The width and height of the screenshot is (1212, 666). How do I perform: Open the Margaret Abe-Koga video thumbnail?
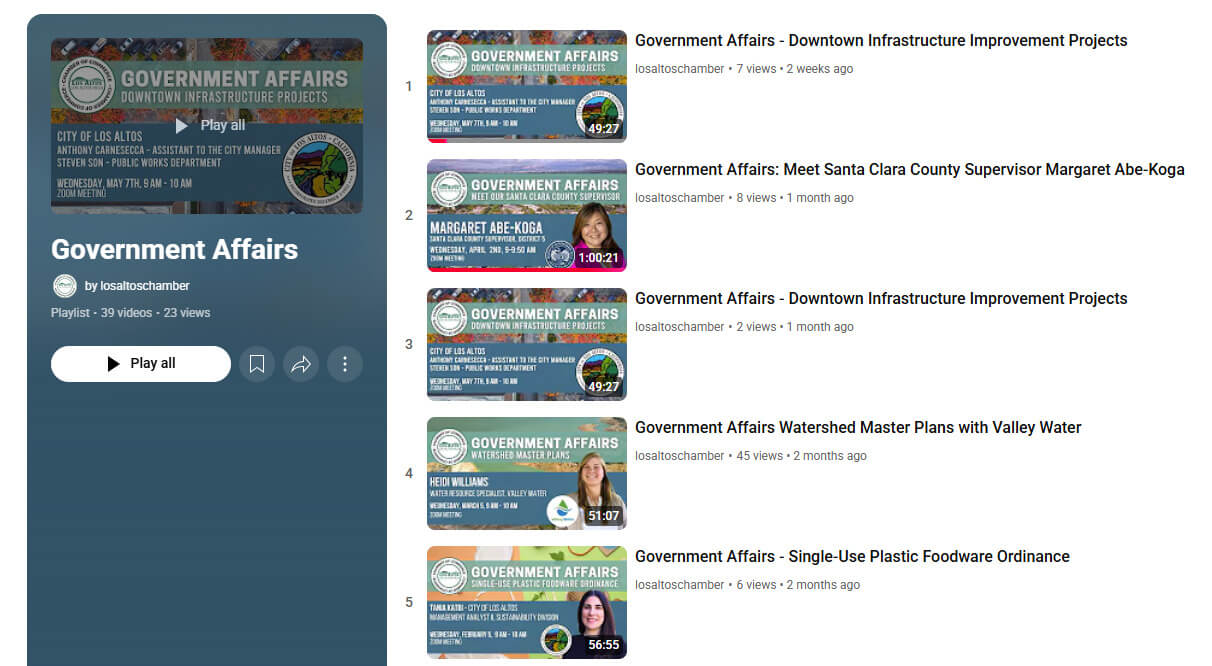tap(527, 215)
